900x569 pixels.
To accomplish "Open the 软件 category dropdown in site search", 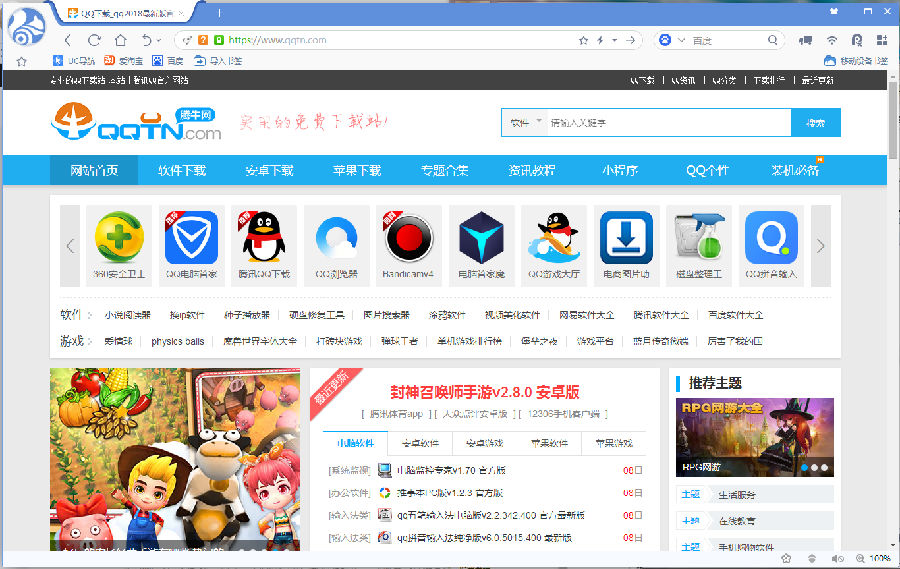I will 525,122.
